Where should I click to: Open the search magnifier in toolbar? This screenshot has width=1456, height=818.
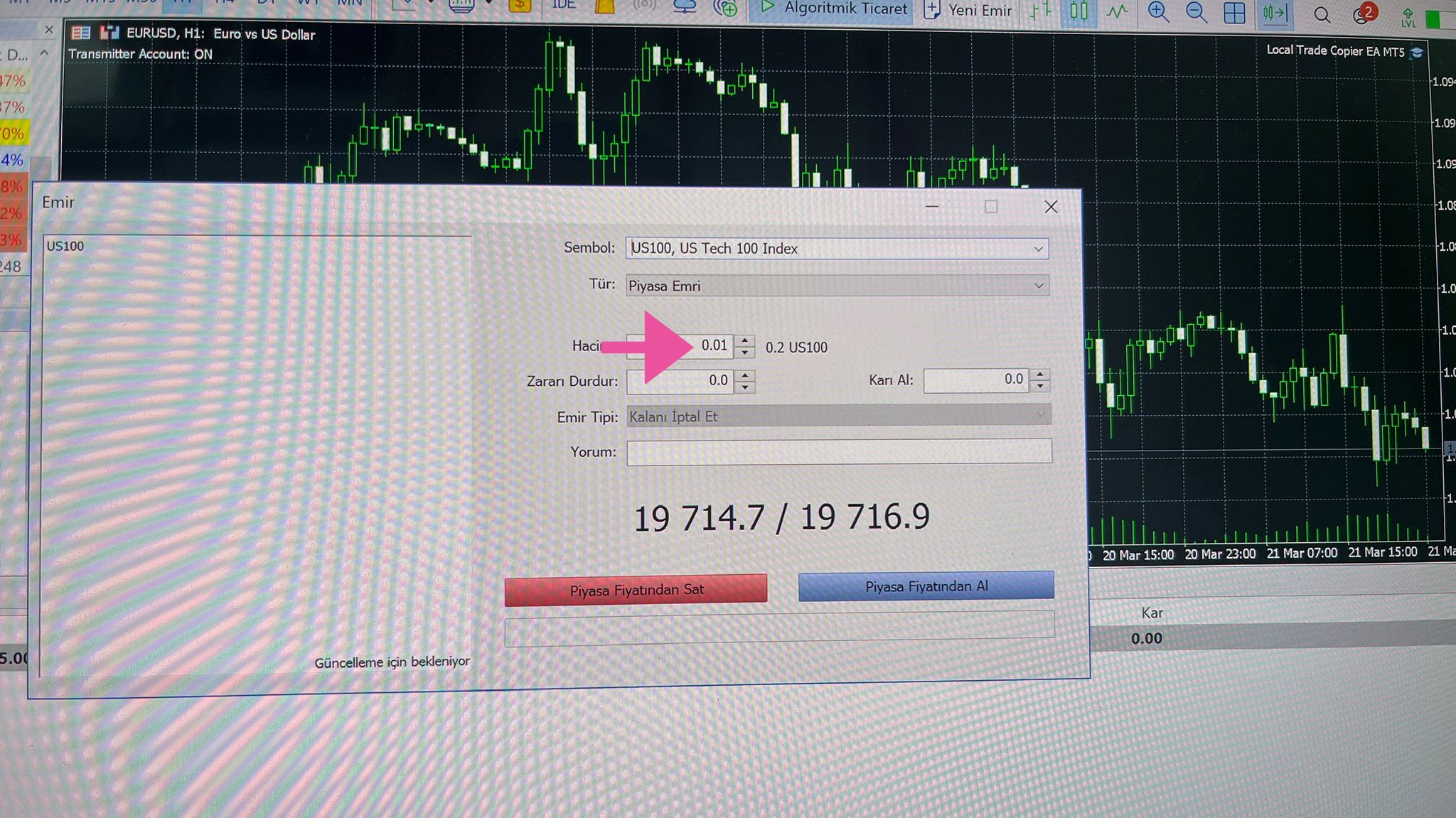(x=1322, y=14)
